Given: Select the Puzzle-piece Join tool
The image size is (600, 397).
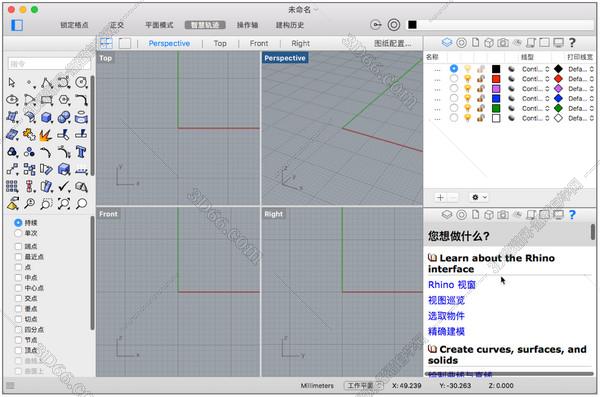Looking at the screenshot, I should click(x=29, y=135).
